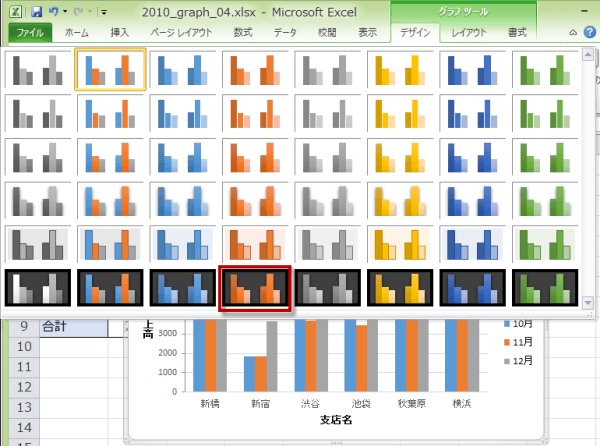This screenshot has width=600, height=446.
Task: Click the Undo arrow icon
Action: pyautogui.click(x=53, y=11)
